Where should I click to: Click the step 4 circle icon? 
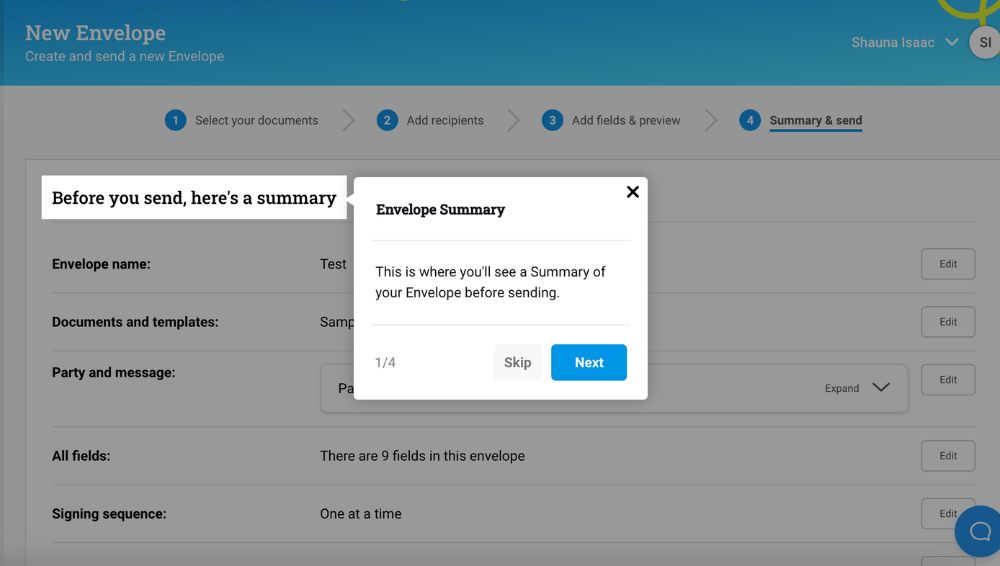pyautogui.click(x=750, y=120)
